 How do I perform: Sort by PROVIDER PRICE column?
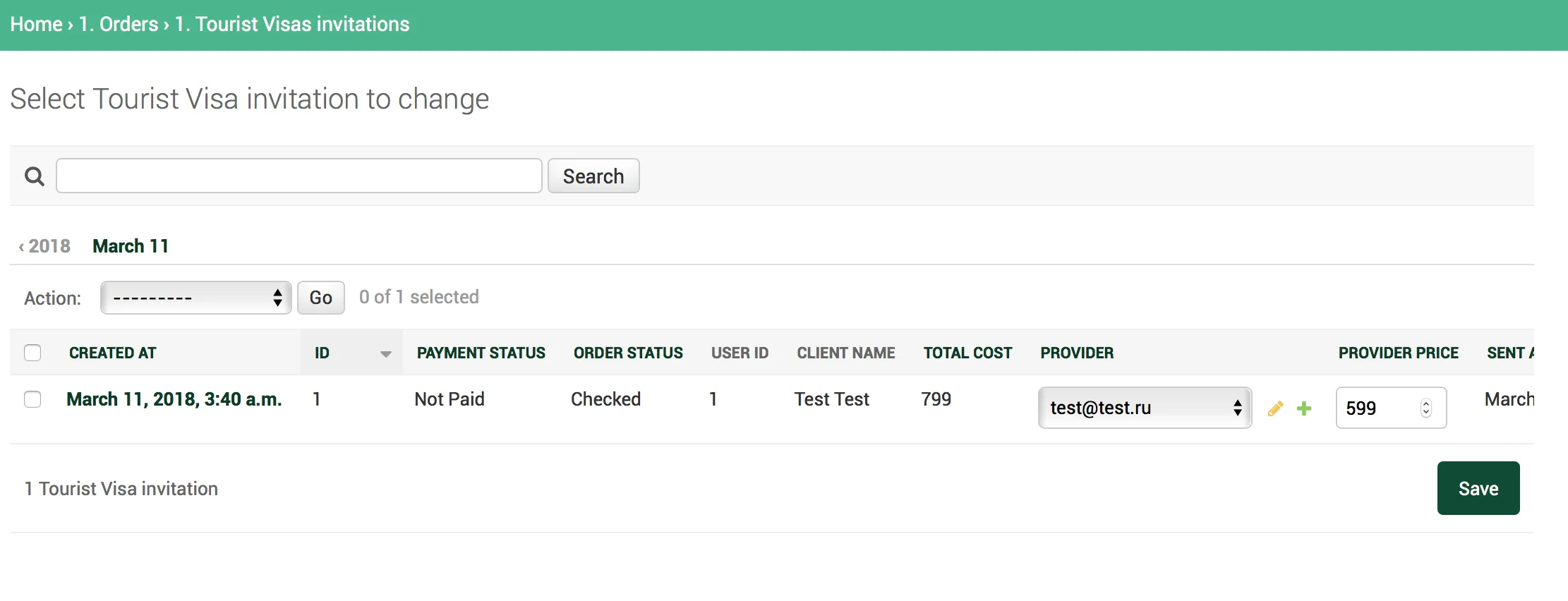tap(1399, 353)
